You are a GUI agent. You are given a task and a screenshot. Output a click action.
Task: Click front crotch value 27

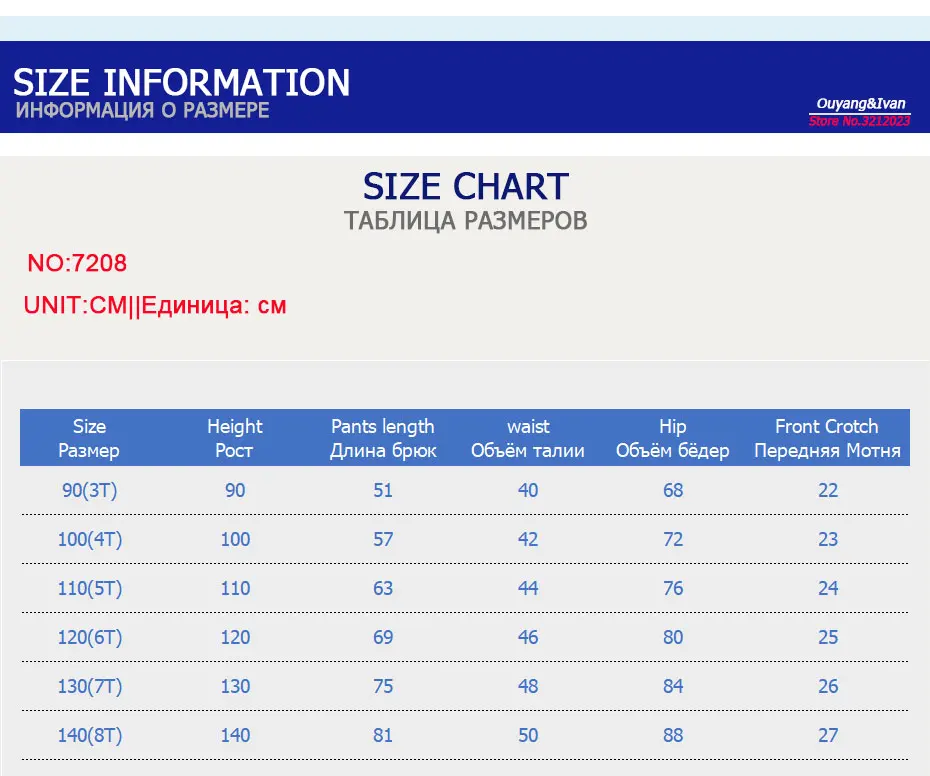click(x=828, y=736)
